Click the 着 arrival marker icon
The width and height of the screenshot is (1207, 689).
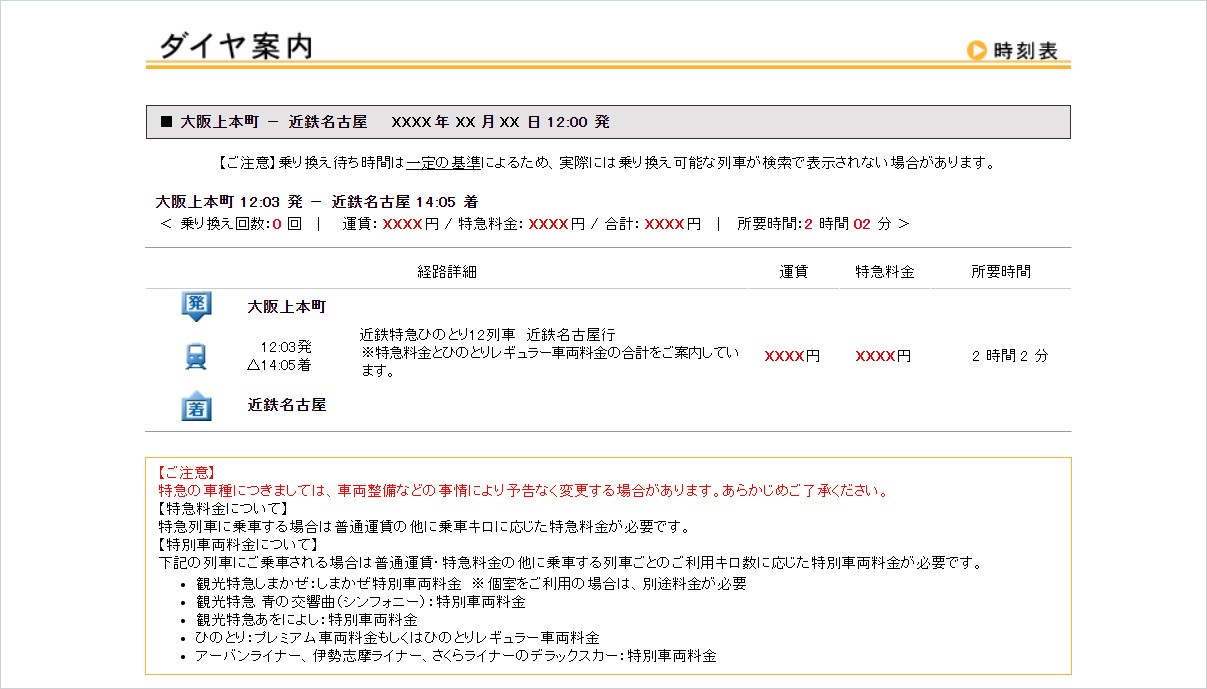194,405
